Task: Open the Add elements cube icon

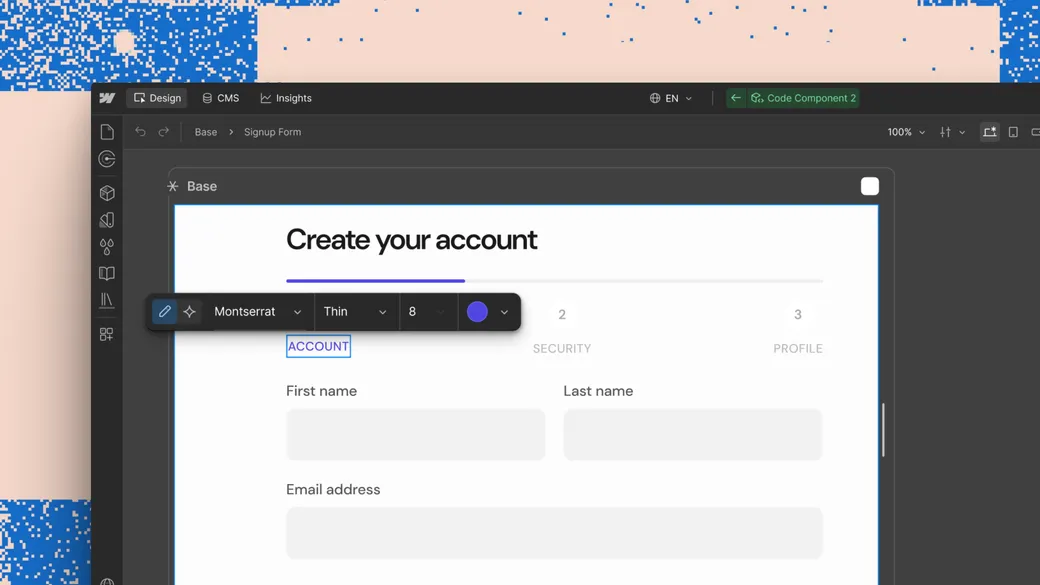Action: (107, 193)
